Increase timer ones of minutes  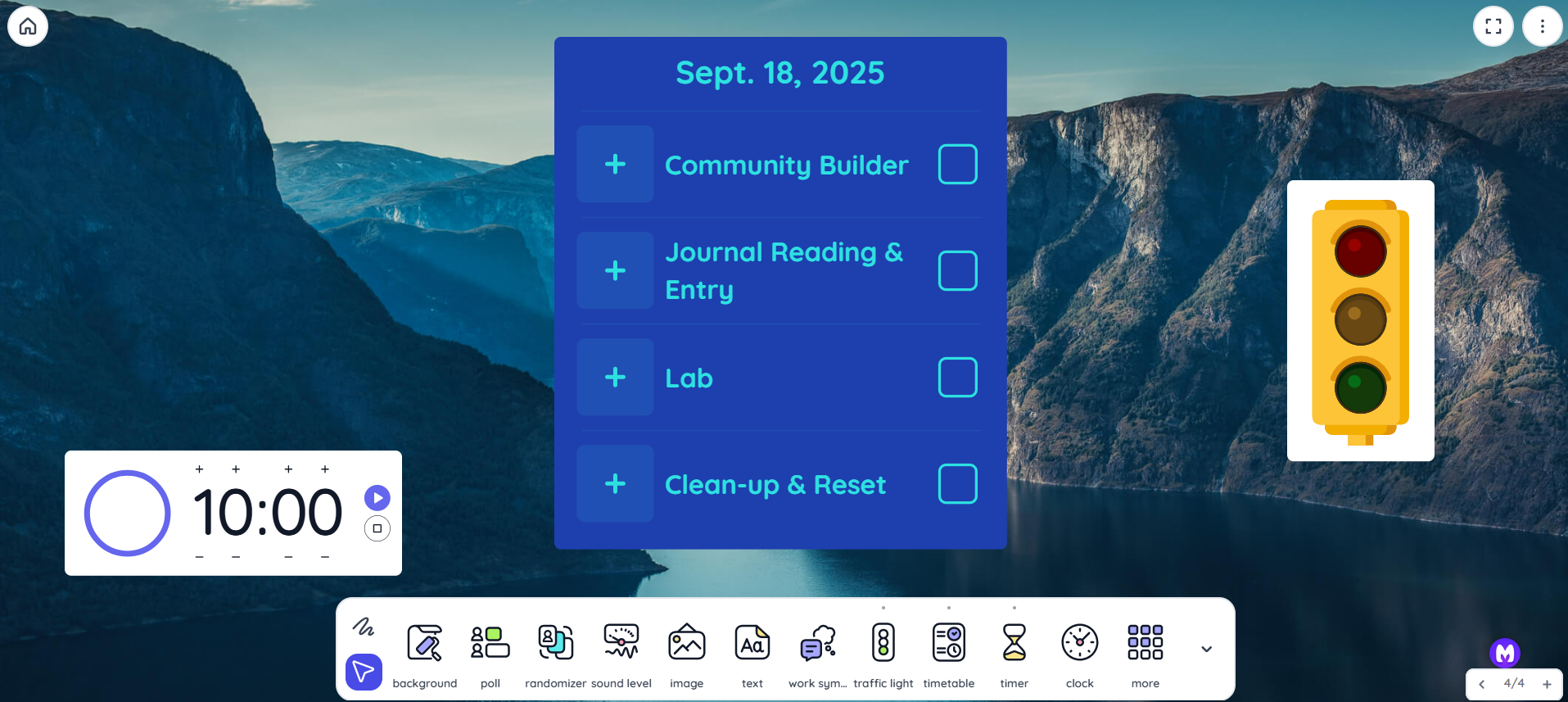point(236,469)
